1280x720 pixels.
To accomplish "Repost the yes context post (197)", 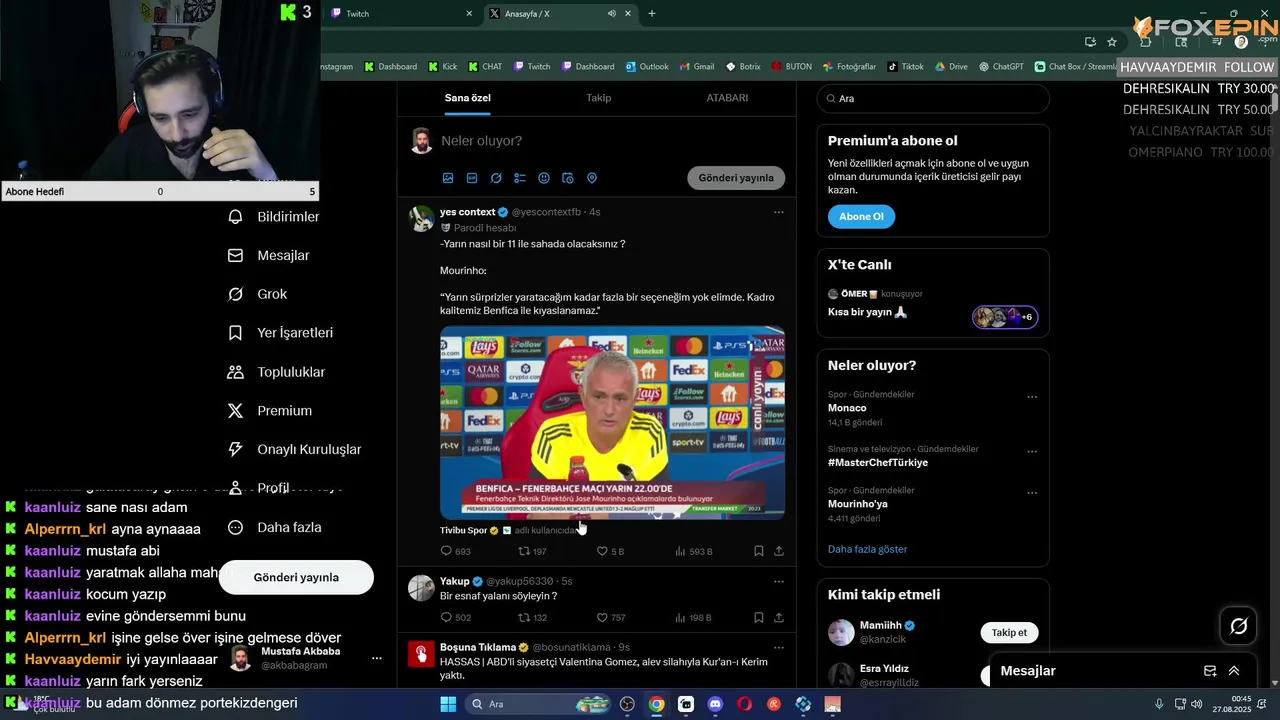I will pyautogui.click(x=532, y=551).
